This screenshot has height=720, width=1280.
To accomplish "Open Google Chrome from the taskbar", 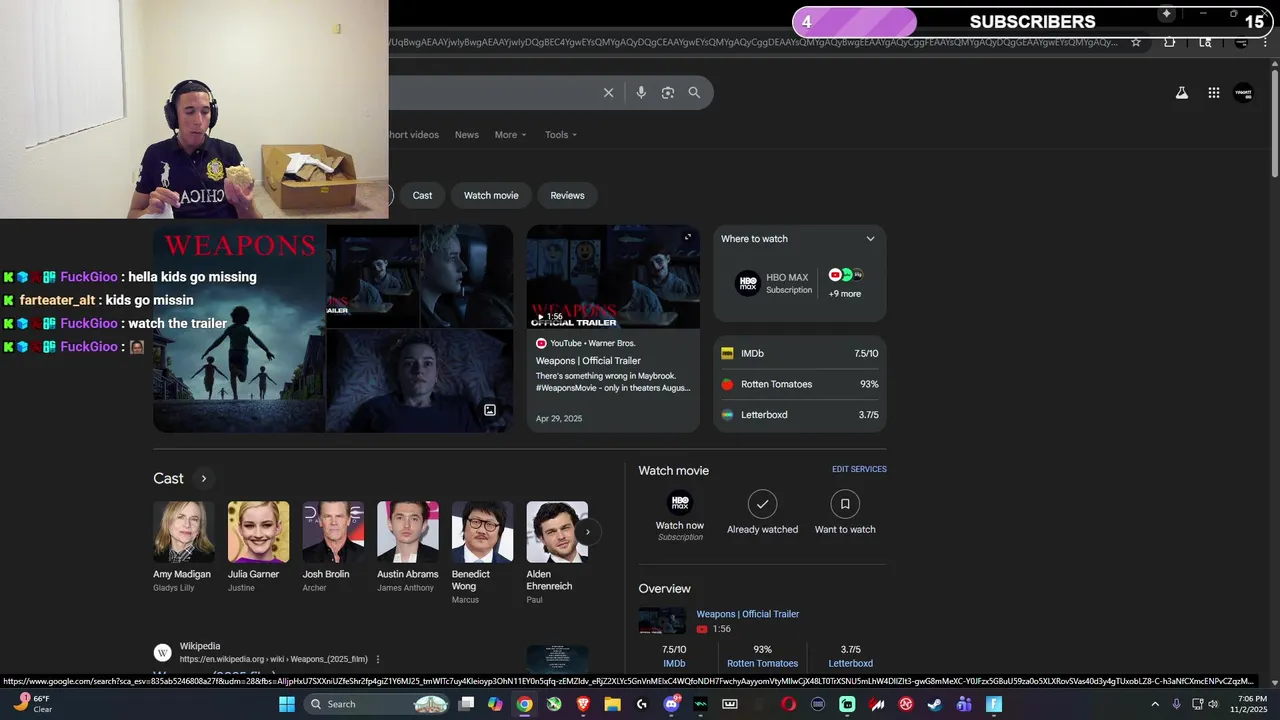I will pyautogui.click(x=524, y=704).
